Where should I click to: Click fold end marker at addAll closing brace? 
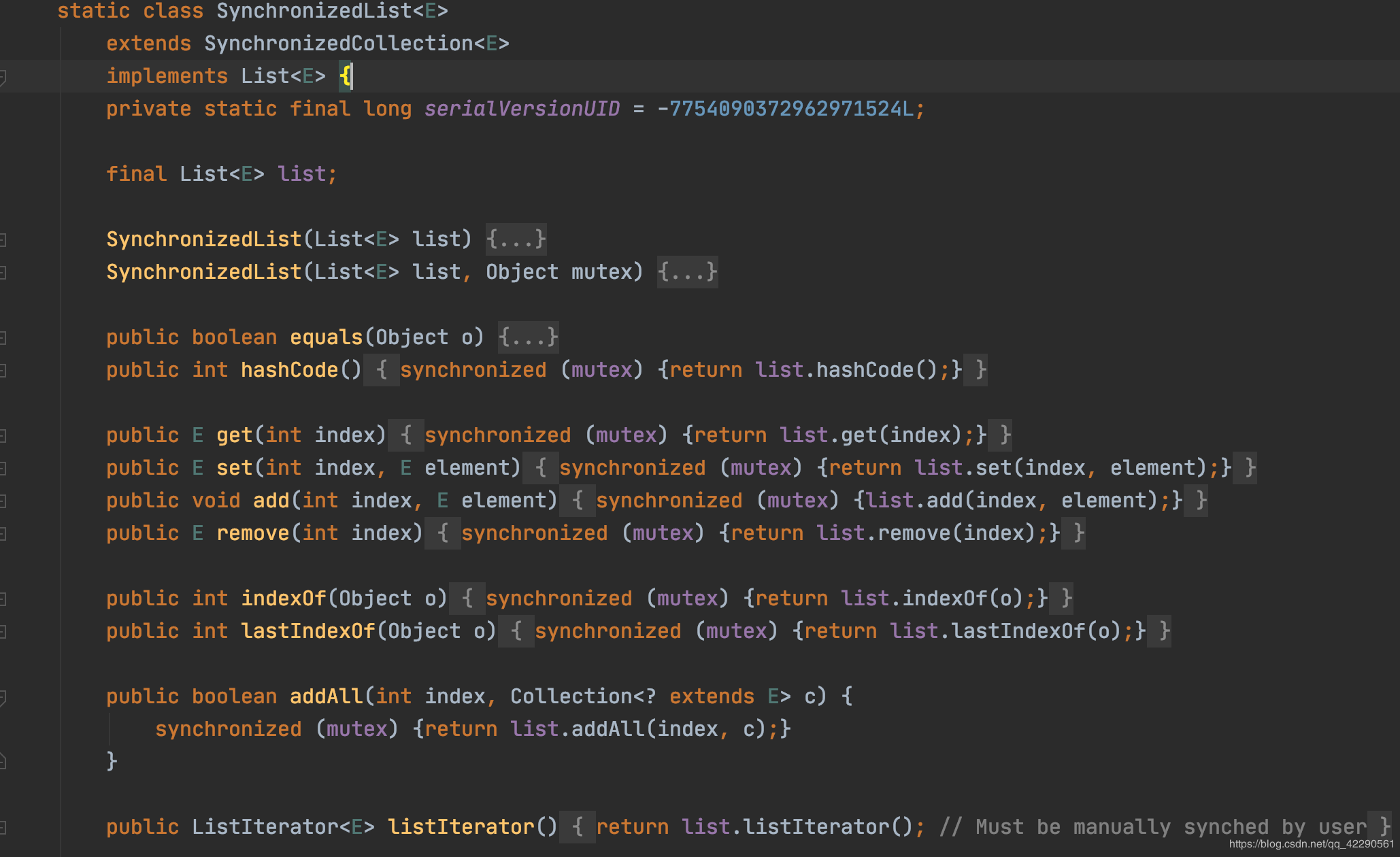coord(3,761)
